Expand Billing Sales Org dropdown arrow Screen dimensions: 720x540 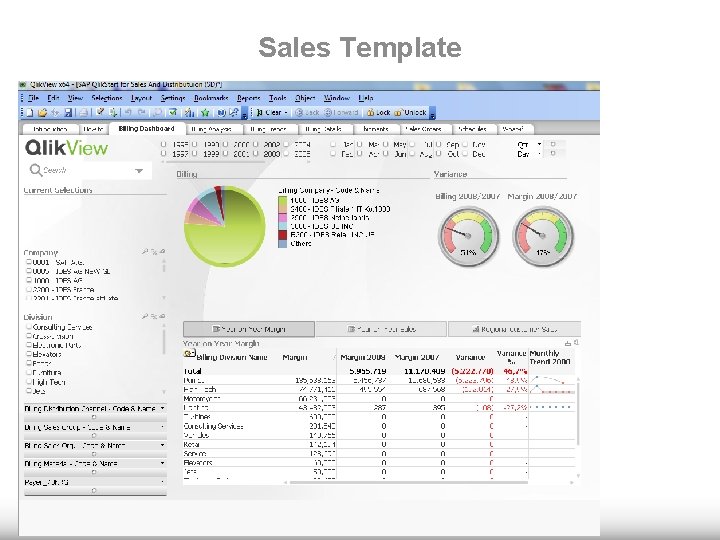coord(162,445)
